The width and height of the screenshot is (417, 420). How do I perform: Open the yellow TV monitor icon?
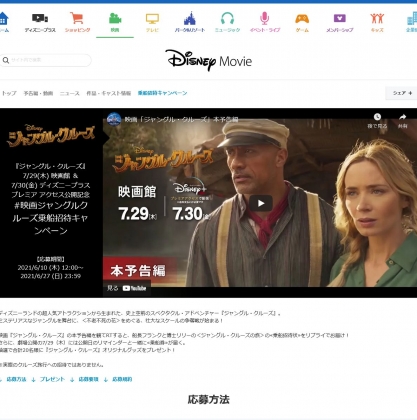[x=152, y=19]
